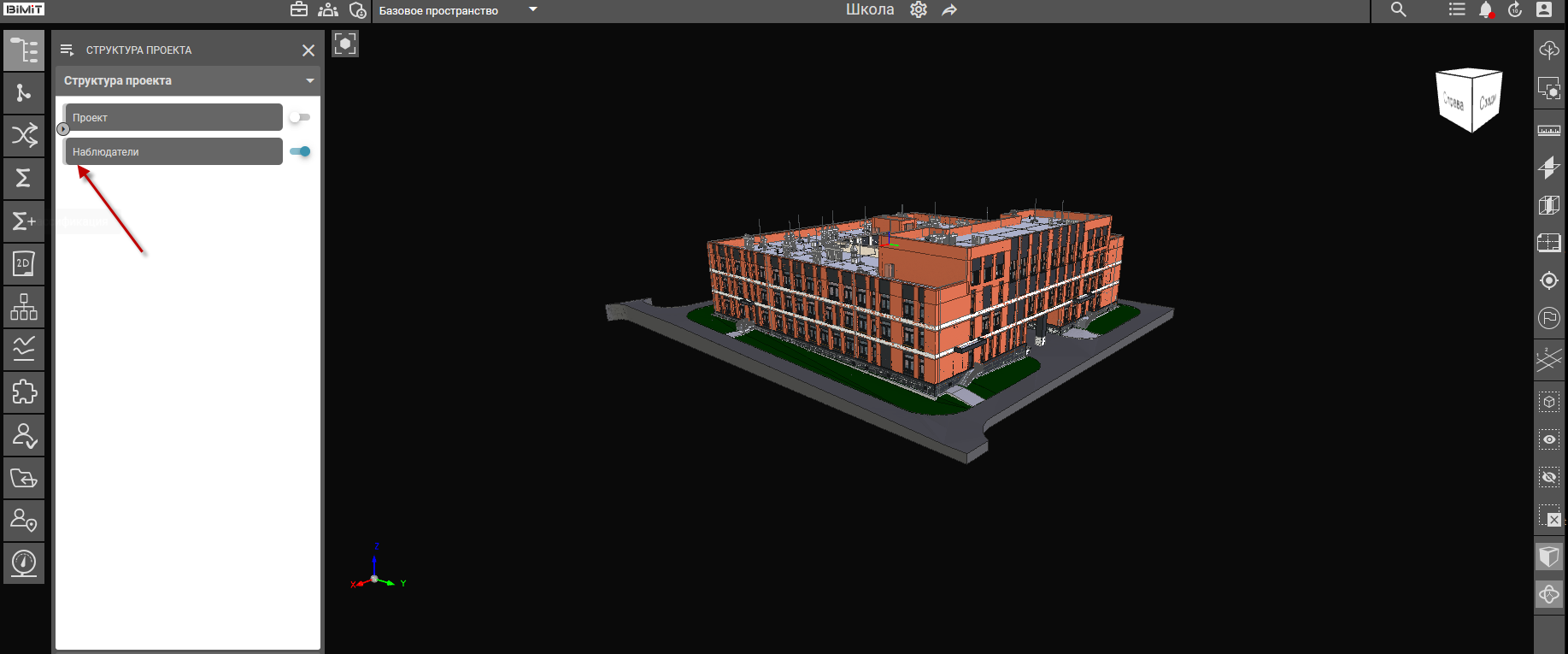Screen dimensions: 1568x654
Task: Expand the Проект tree node arrow
Action: [63, 129]
